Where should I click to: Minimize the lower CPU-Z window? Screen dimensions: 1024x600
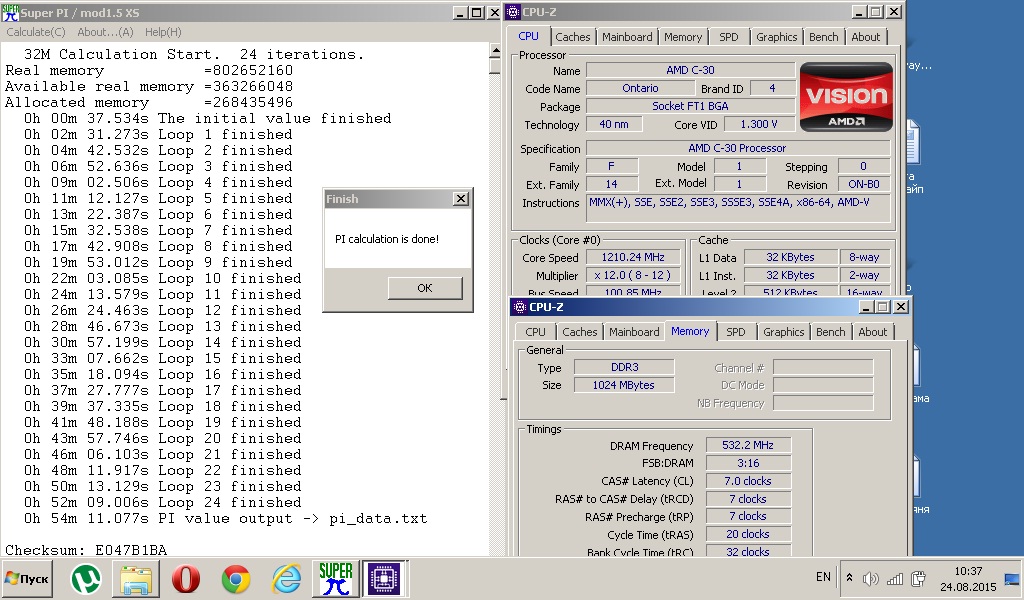[x=867, y=307]
